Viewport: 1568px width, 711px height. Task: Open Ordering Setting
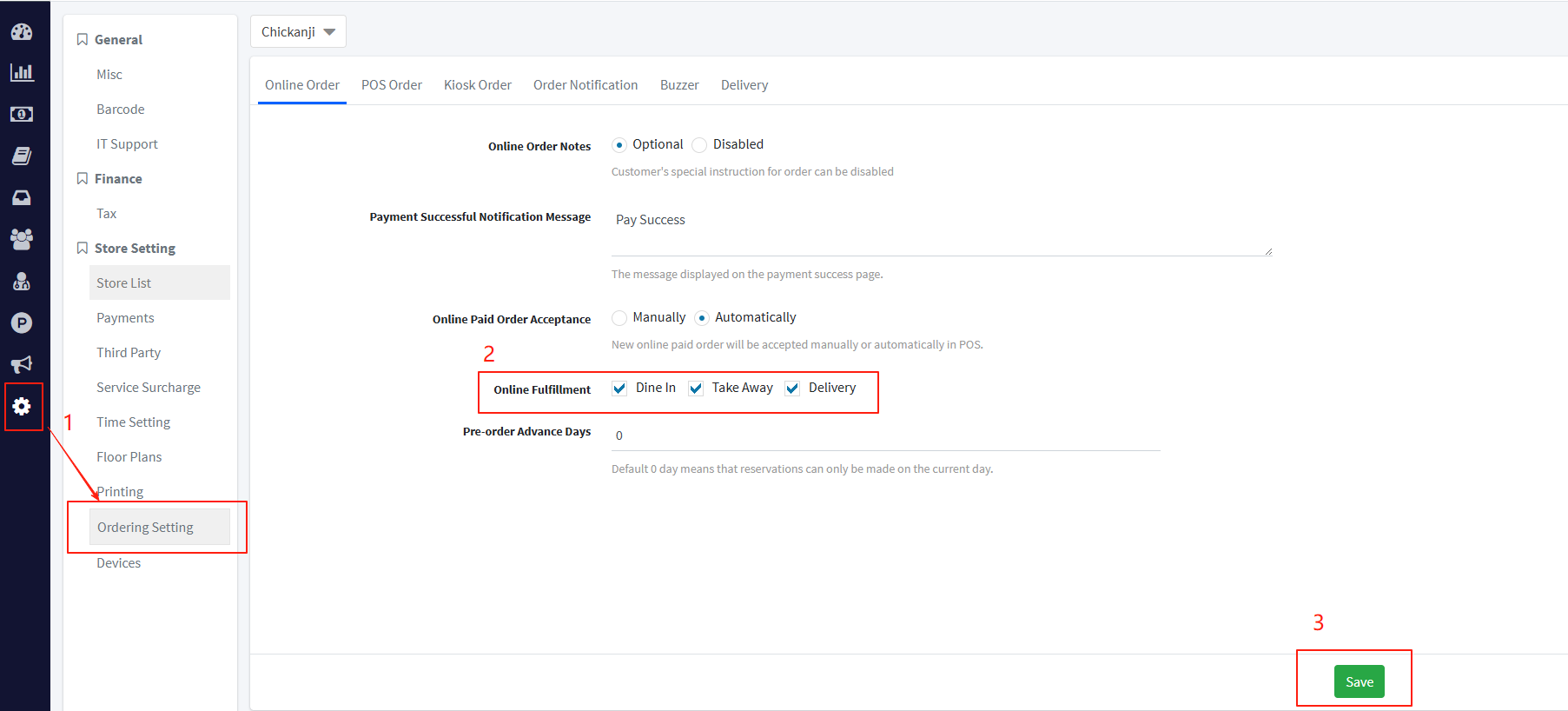pos(159,528)
